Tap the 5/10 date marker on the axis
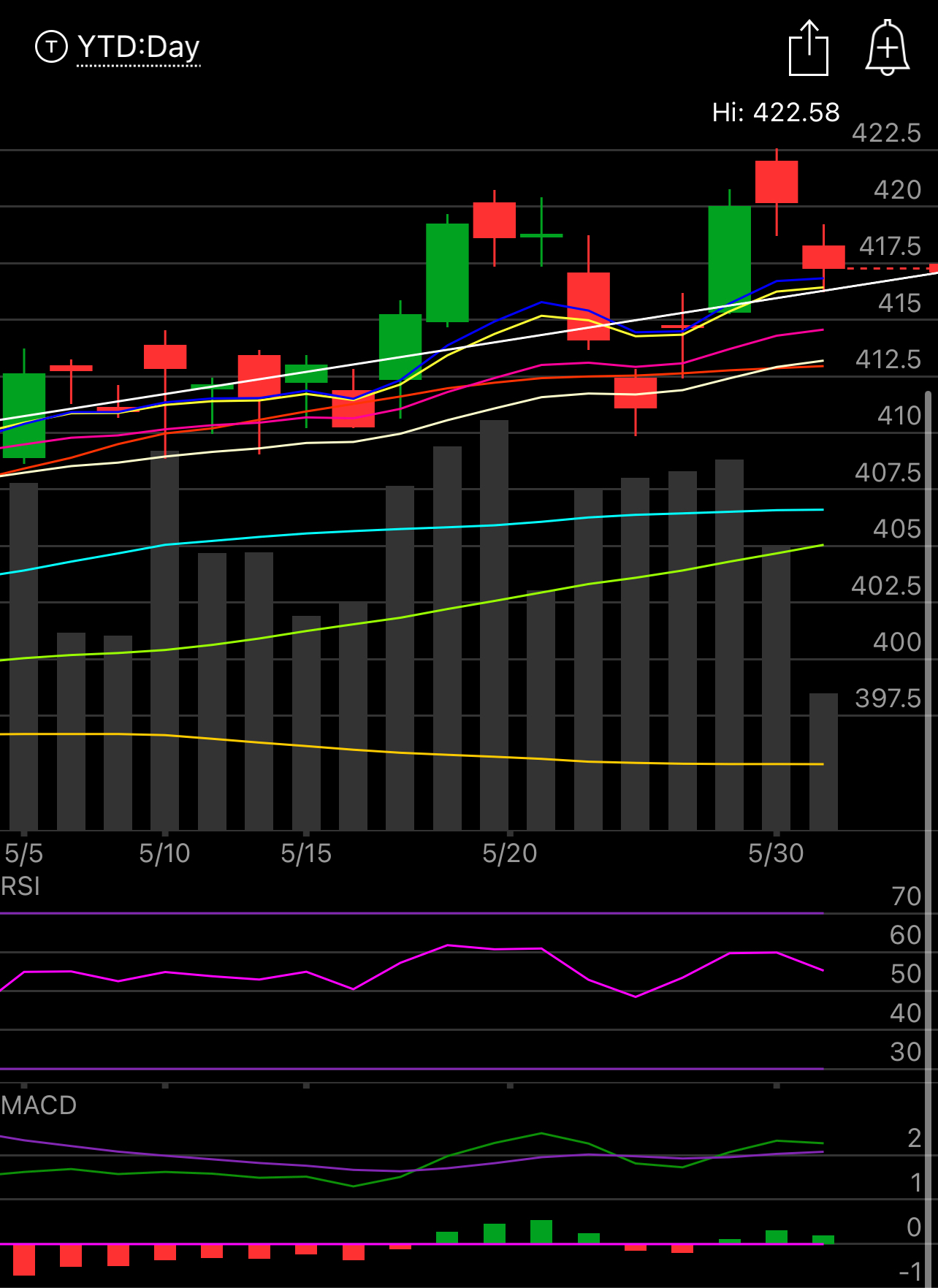Viewport: 938px width, 1288px height. point(164,853)
